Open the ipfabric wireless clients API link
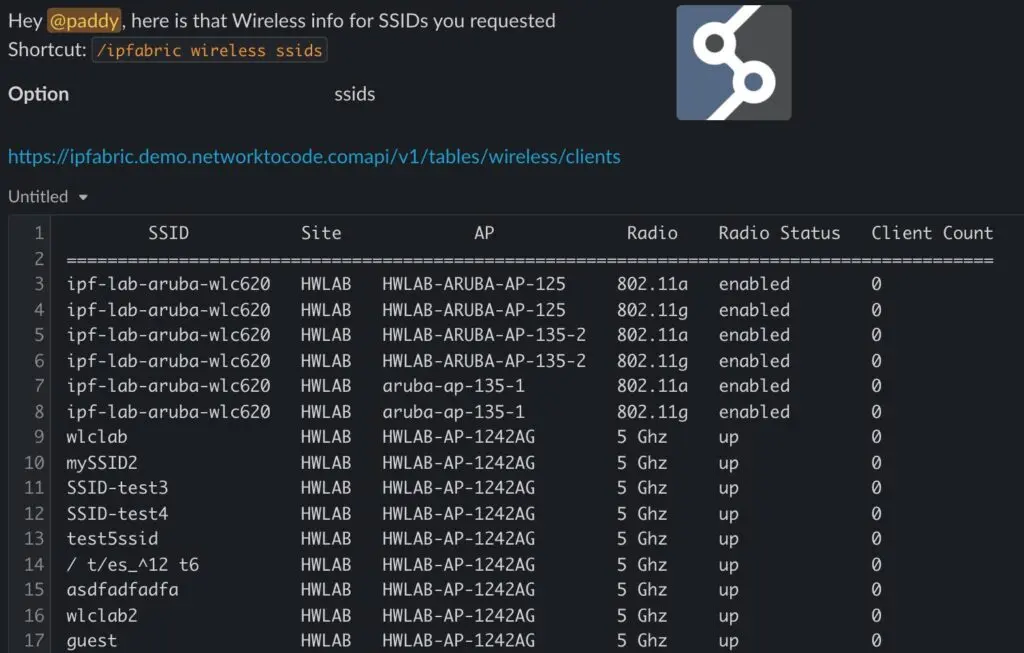This screenshot has width=1024, height=653. [x=314, y=157]
